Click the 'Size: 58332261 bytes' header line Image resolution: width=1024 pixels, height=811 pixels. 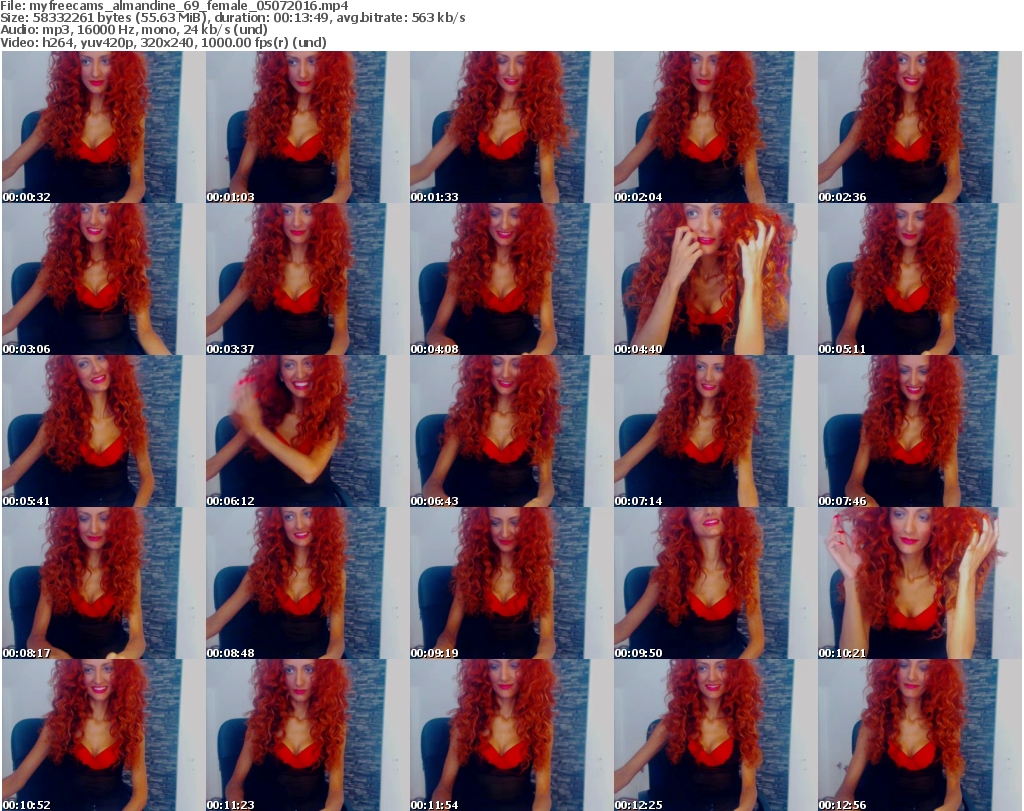[x=232, y=18]
